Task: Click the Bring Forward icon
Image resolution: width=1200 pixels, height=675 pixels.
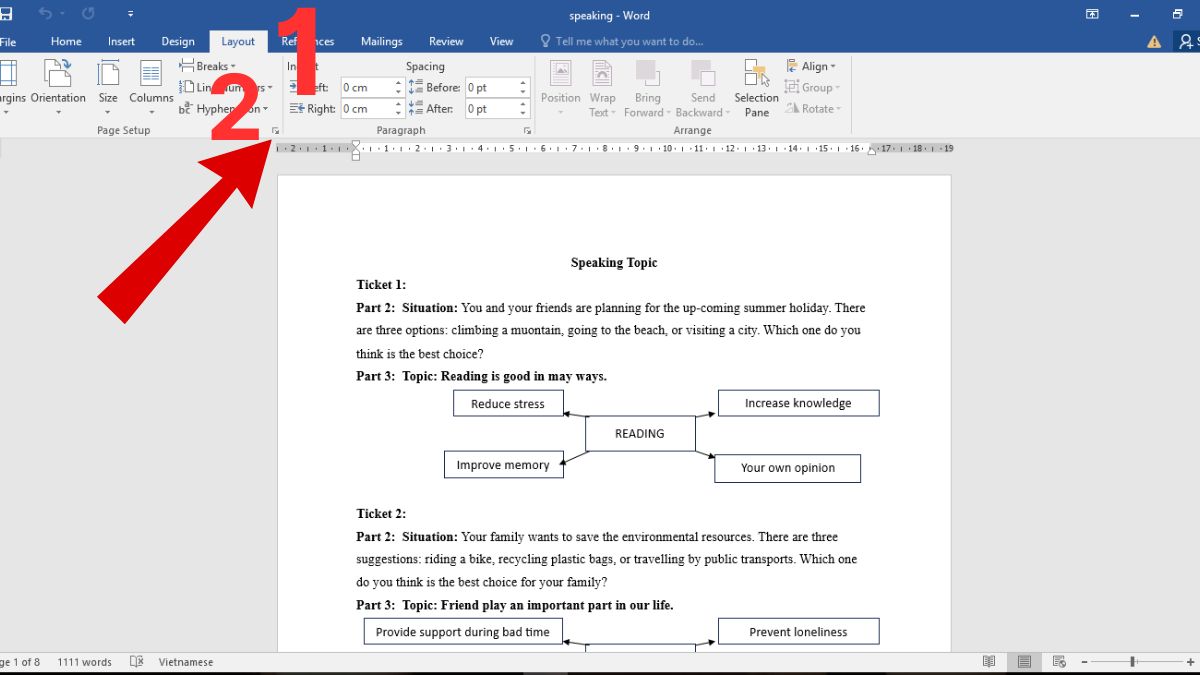Action: 647,74
